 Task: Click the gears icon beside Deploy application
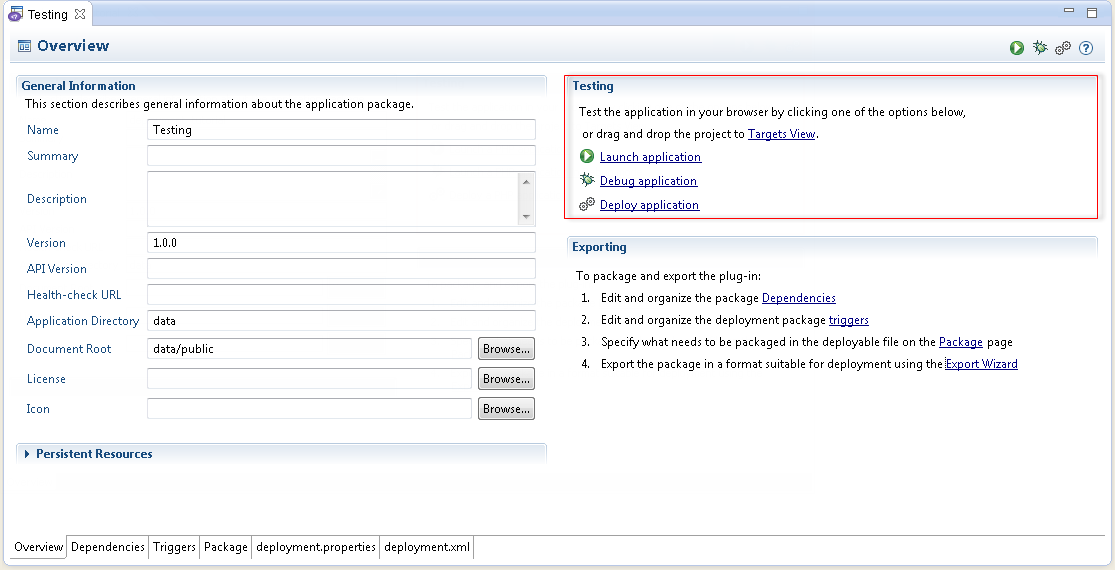click(587, 205)
